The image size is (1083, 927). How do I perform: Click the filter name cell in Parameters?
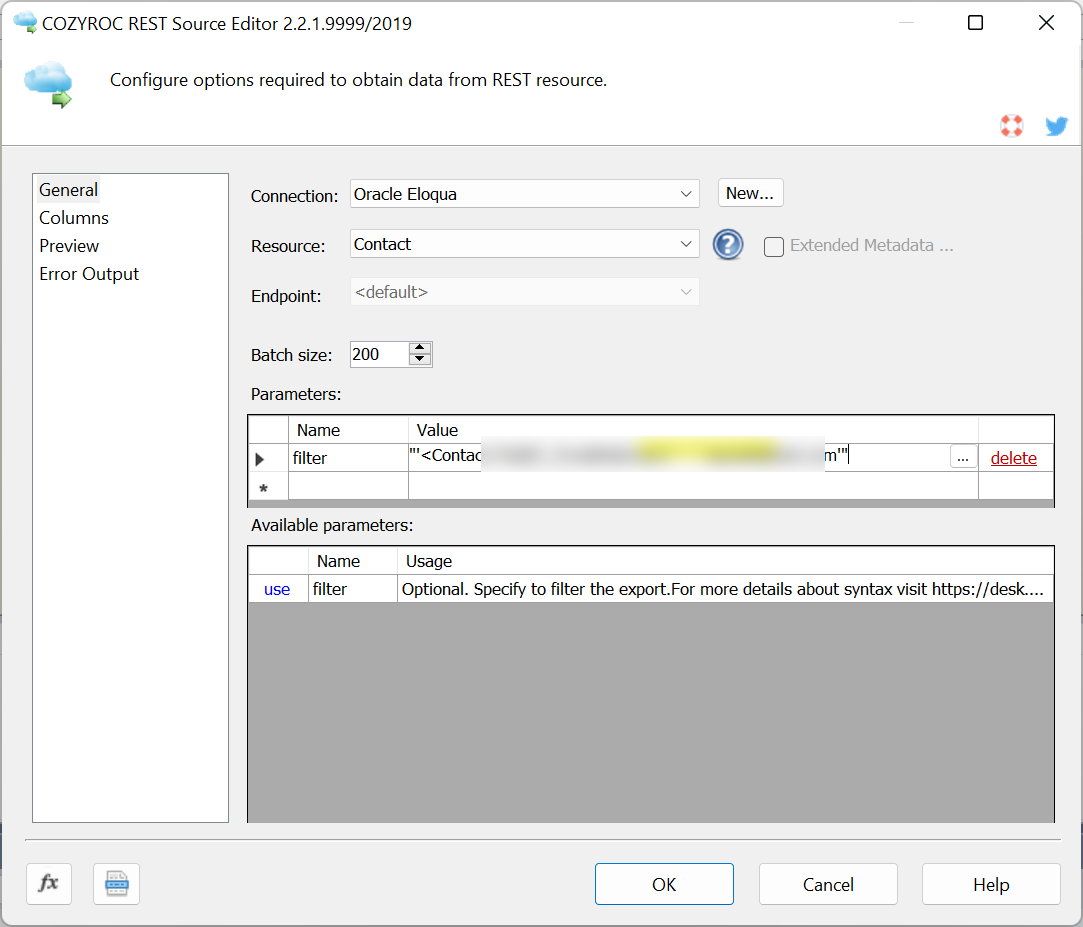tap(348, 458)
